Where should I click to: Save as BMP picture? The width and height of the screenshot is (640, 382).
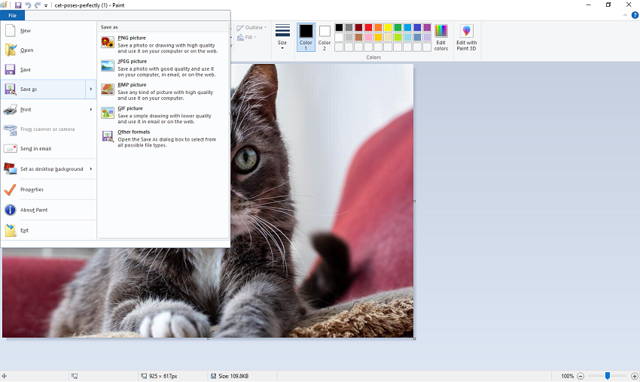(163, 91)
